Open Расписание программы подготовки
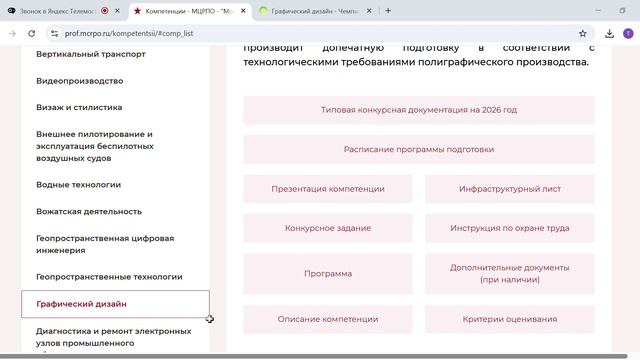Image resolution: width=640 pixels, height=360 pixels. tap(419, 149)
